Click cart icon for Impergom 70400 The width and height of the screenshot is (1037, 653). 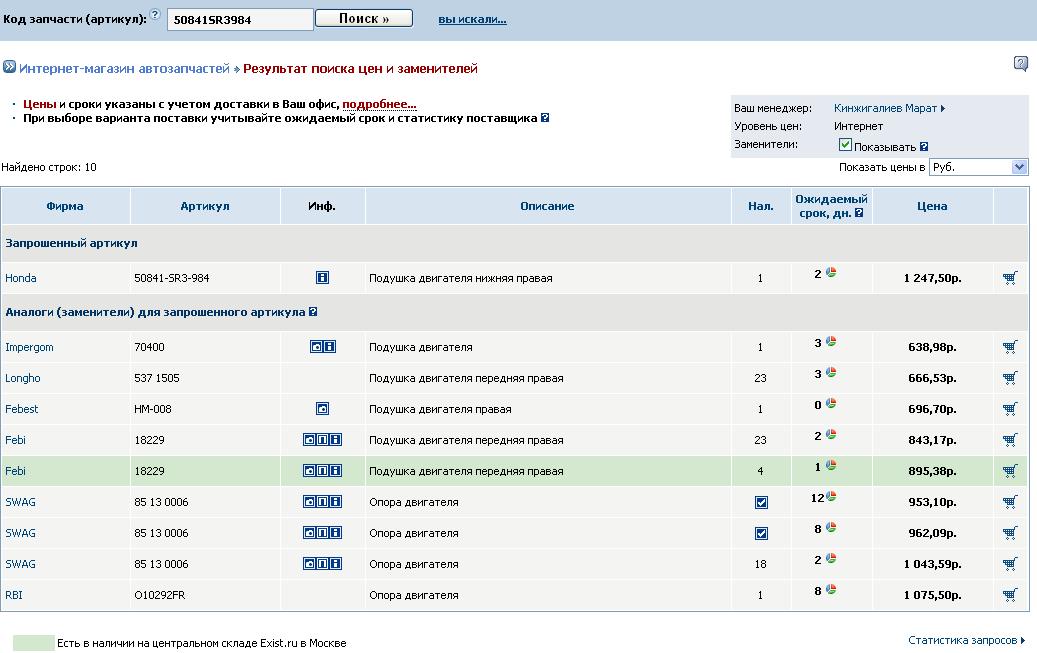[x=1010, y=347]
